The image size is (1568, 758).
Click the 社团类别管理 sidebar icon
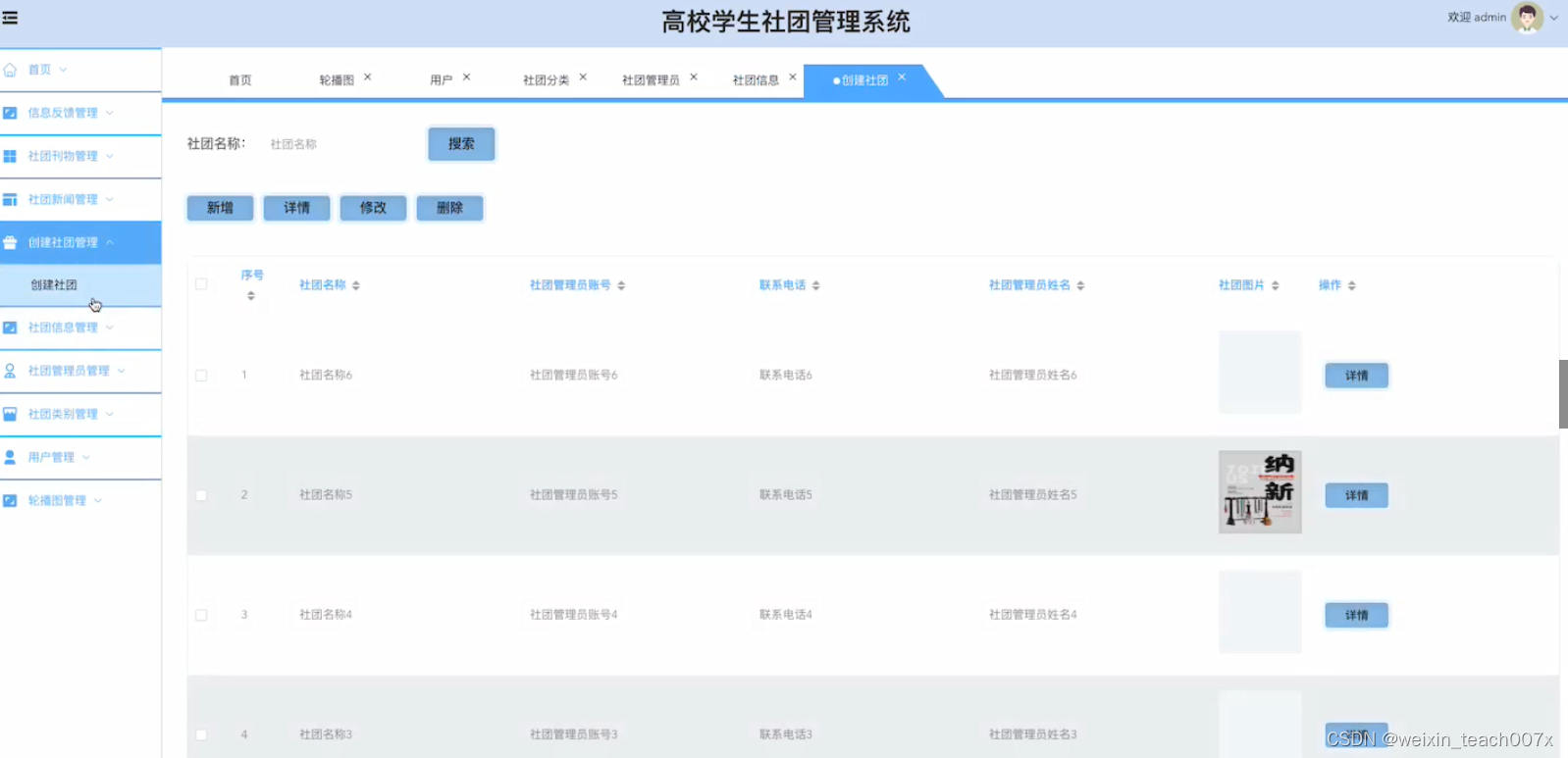pyautogui.click(x=10, y=414)
